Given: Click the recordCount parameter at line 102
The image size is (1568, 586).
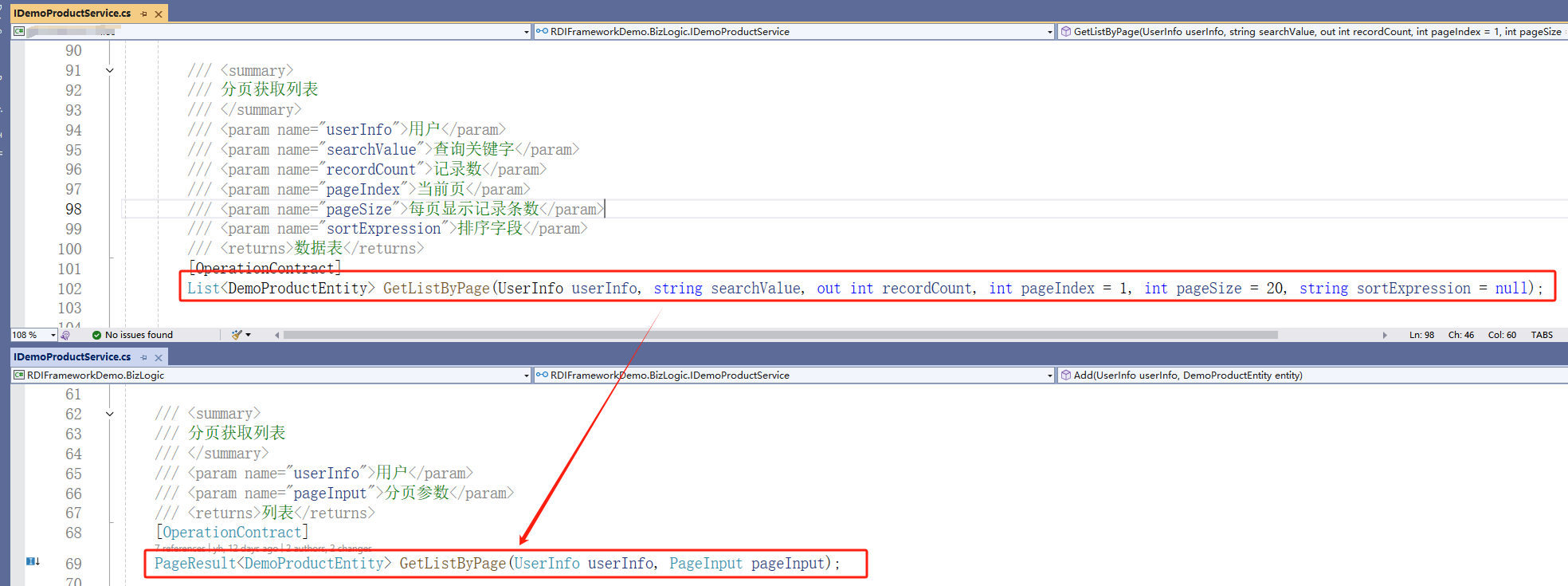Looking at the screenshot, I should click(x=927, y=289).
